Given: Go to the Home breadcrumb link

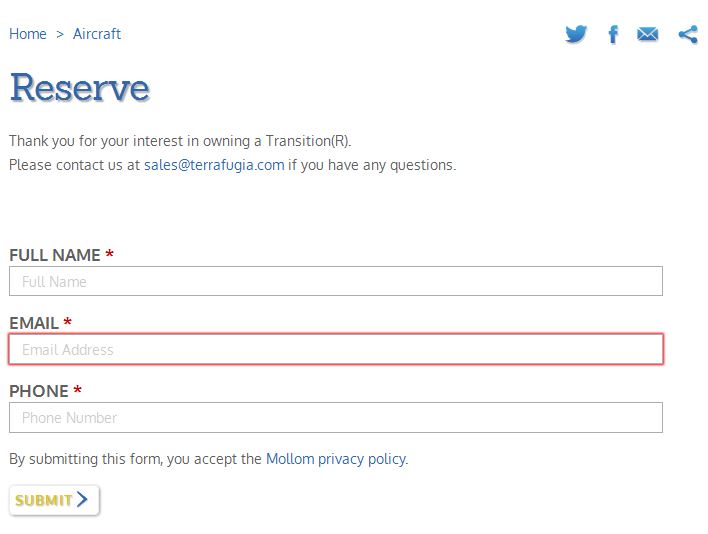Looking at the screenshot, I should point(28,34).
